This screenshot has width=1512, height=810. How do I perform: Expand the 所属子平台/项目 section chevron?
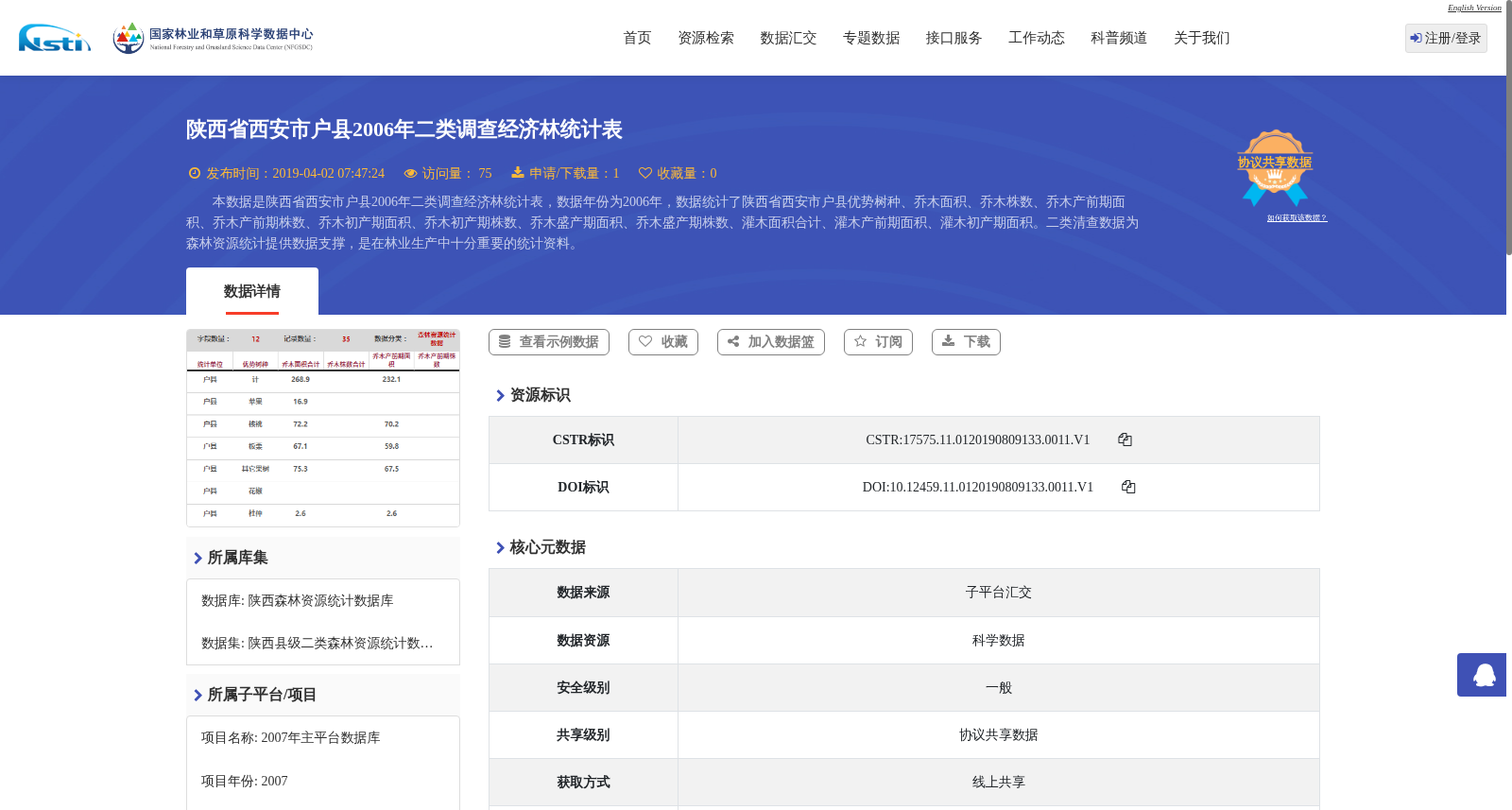click(x=198, y=695)
